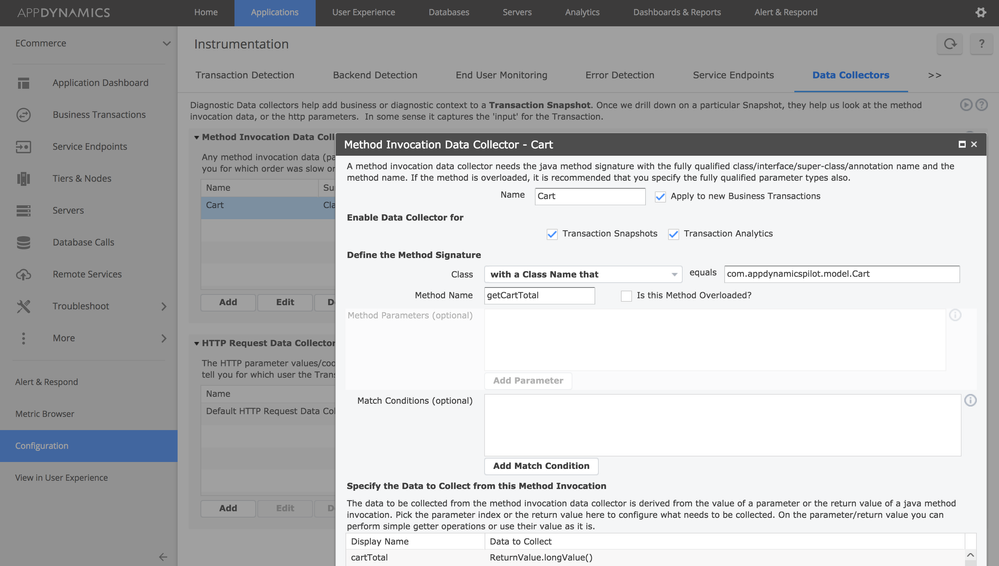The width and height of the screenshot is (999, 566).
Task: Switch to Backend Detection tab
Action: coord(375,75)
